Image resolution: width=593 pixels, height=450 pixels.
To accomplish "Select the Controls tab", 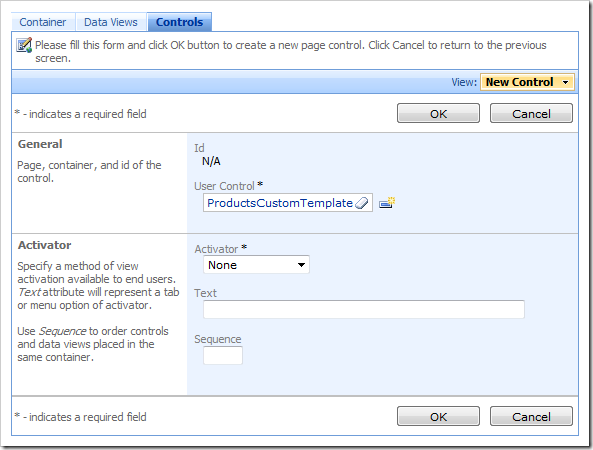I will pos(179,22).
